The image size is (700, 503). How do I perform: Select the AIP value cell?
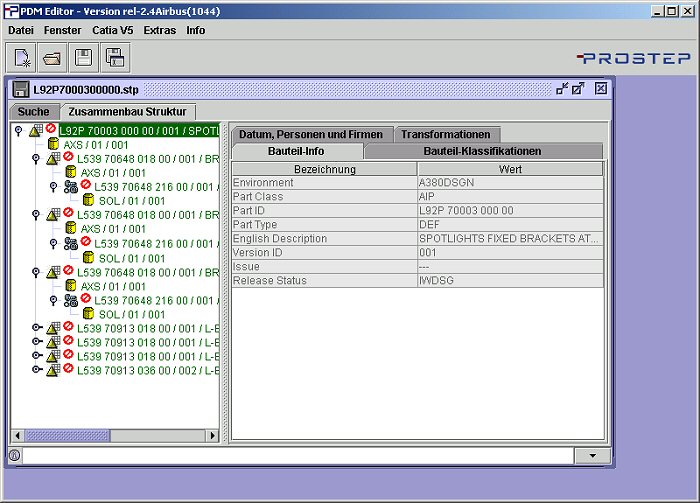point(510,196)
